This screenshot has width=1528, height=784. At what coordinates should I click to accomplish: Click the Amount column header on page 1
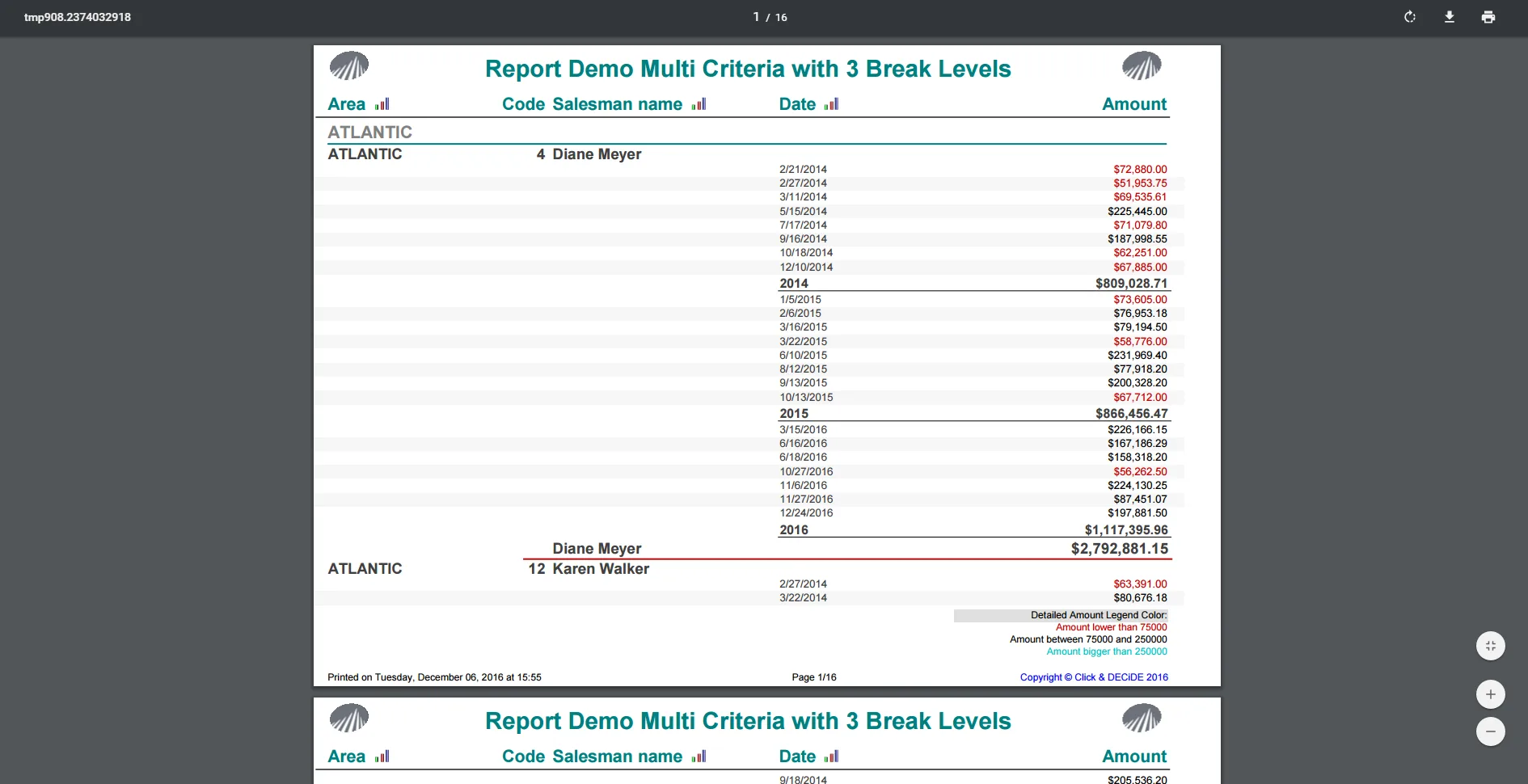[1134, 104]
